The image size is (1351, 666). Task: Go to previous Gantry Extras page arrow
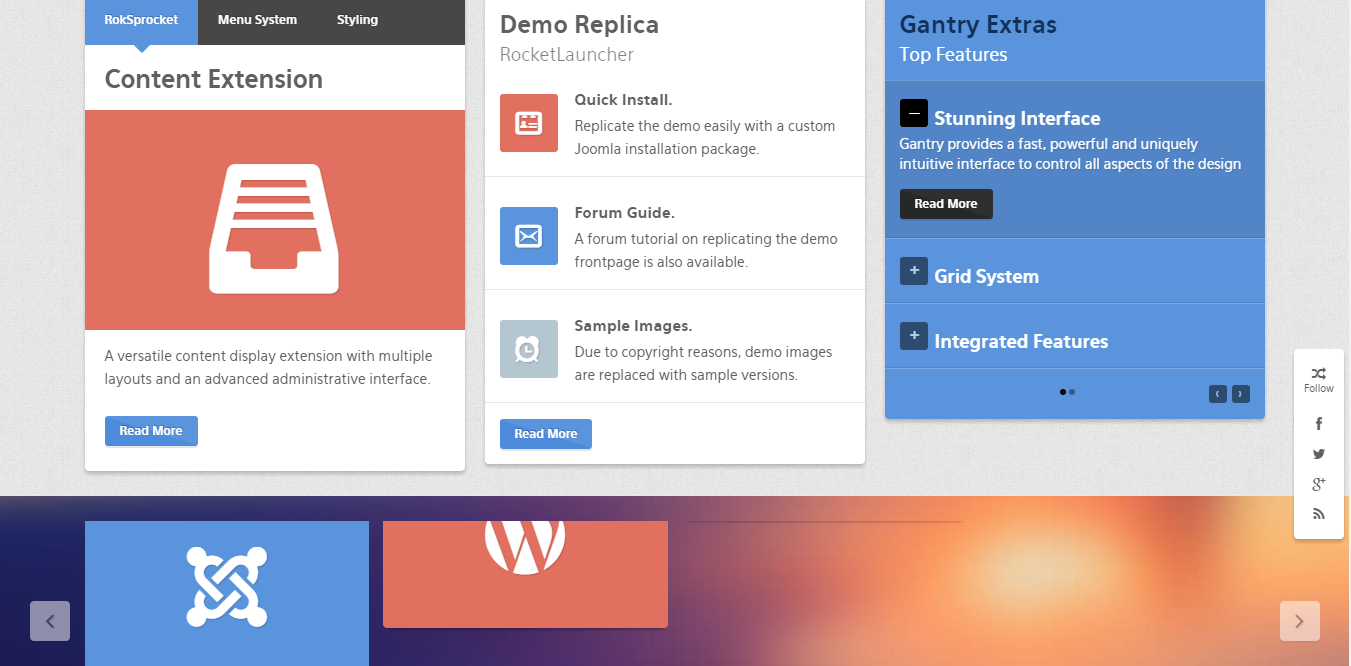(x=1217, y=394)
